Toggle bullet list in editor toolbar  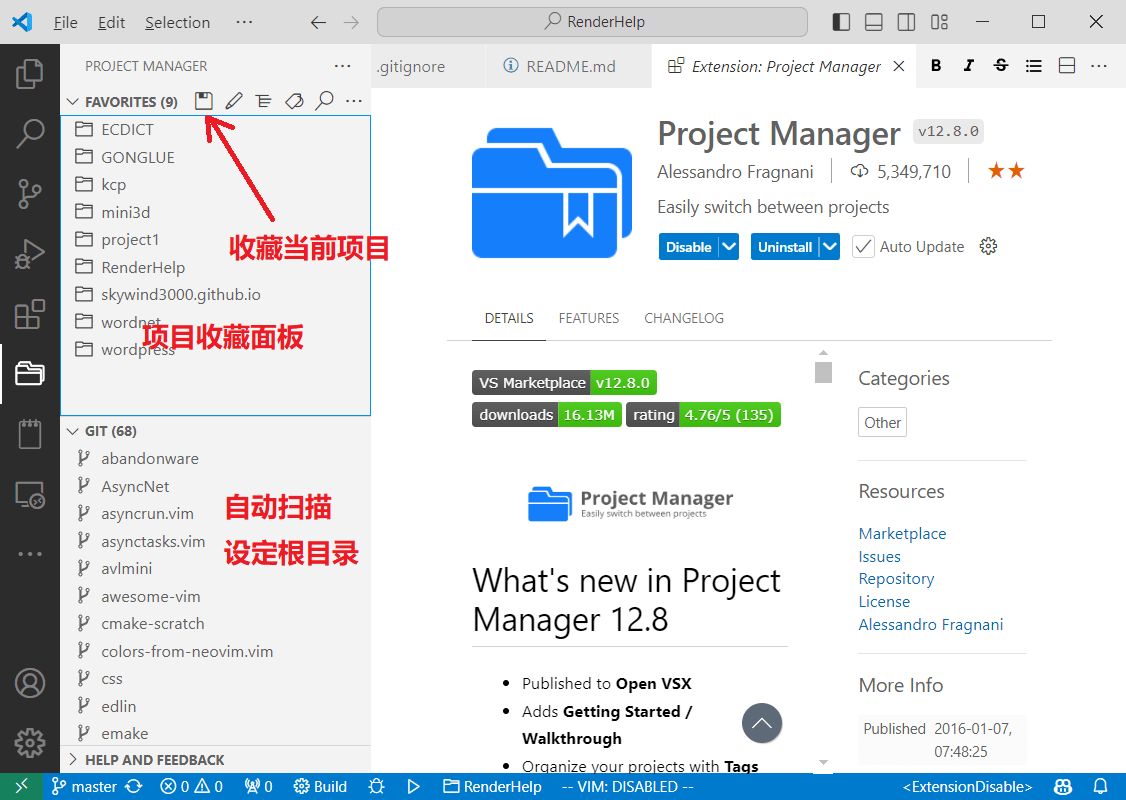[x=1033, y=66]
